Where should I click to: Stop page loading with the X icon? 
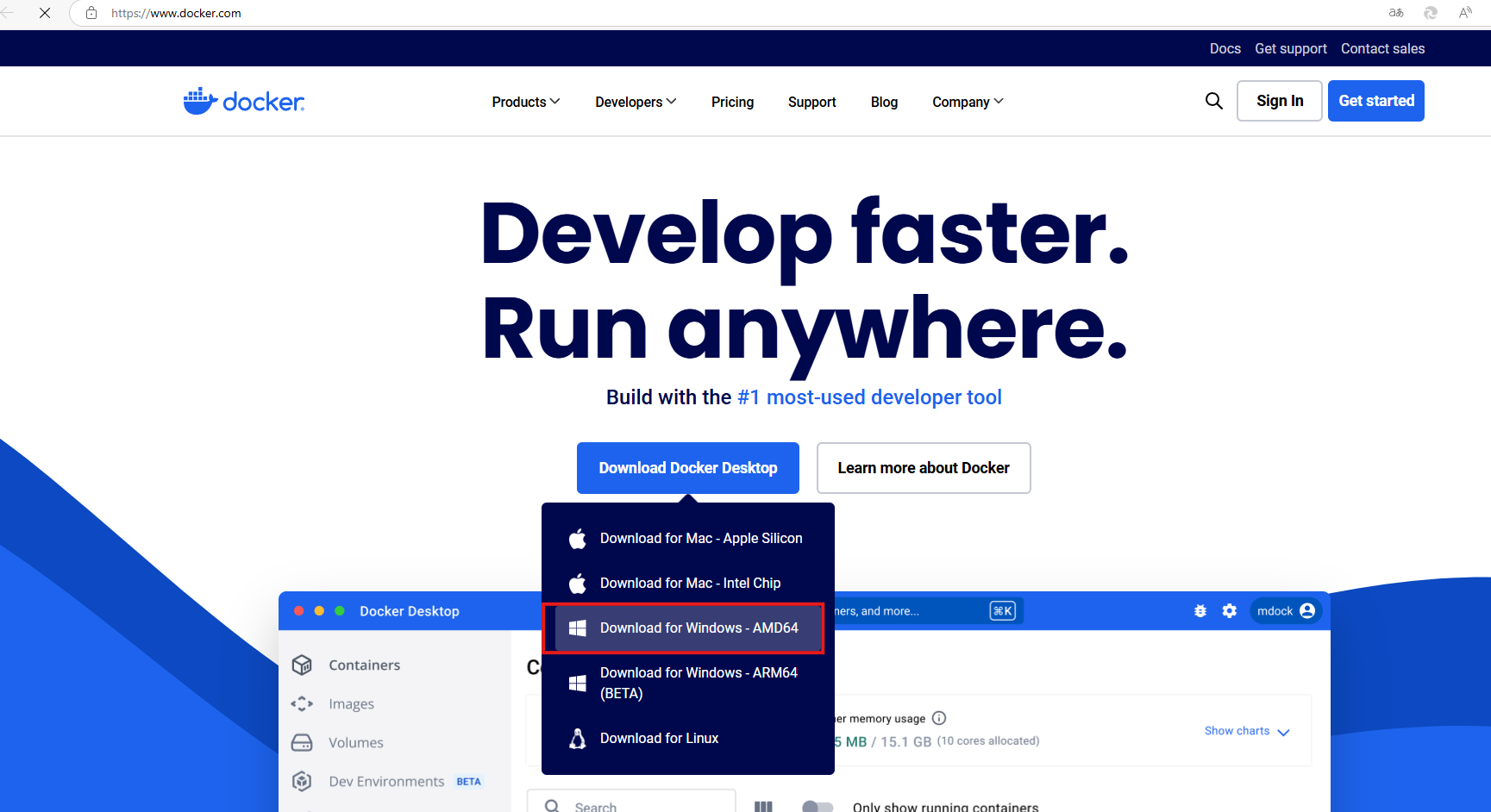[45, 13]
